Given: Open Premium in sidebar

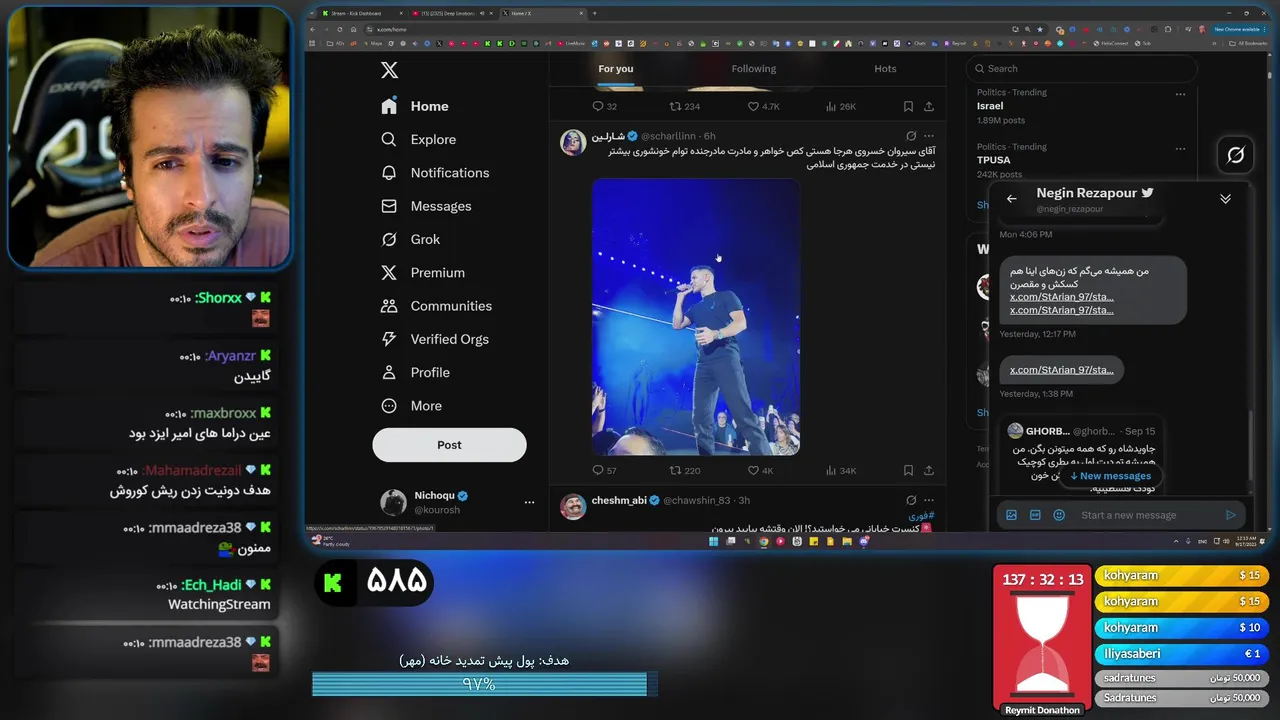Looking at the screenshot, I should (x=424, y=273).
